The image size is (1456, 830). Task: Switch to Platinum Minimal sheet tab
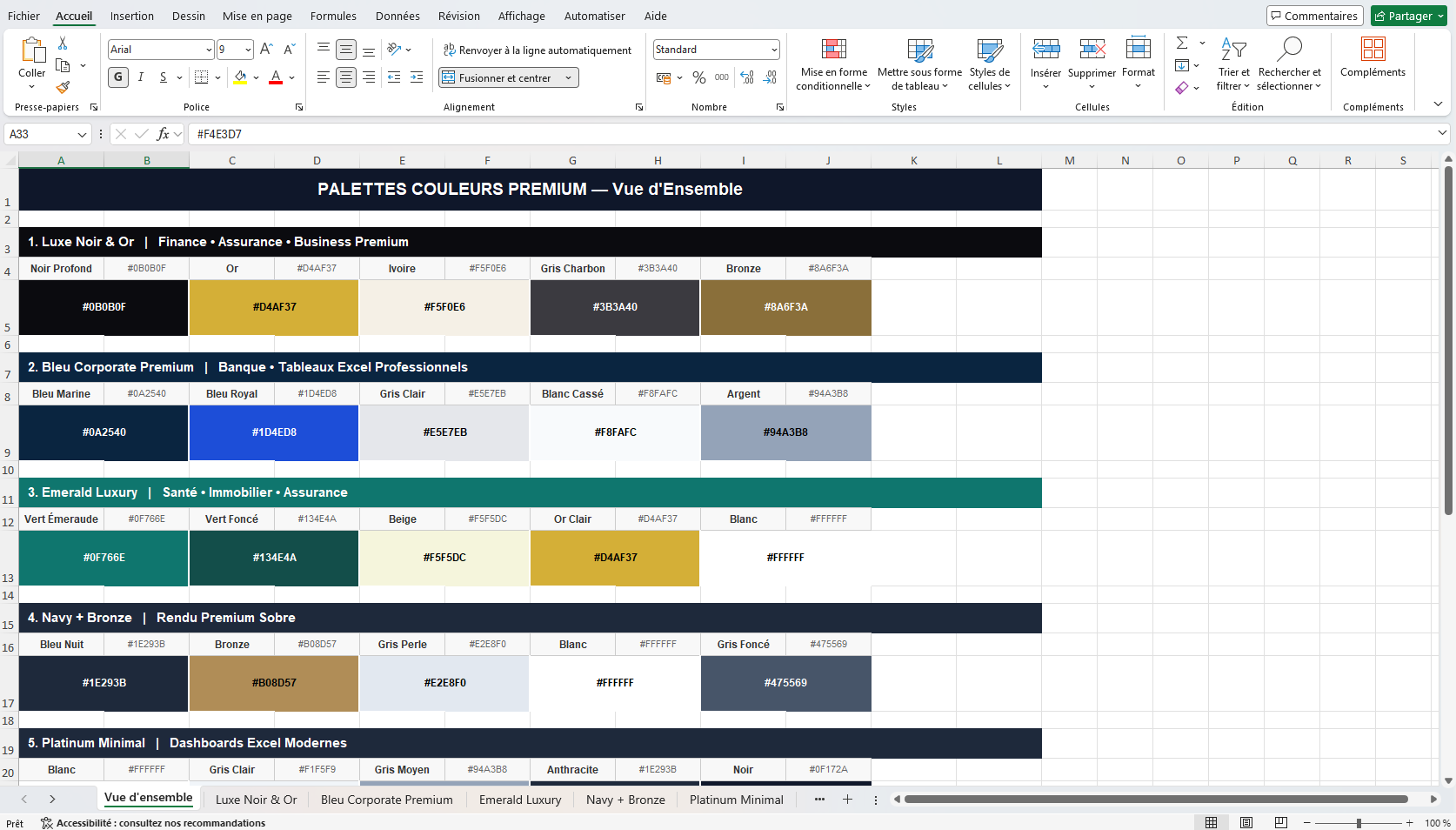(736, 800)
